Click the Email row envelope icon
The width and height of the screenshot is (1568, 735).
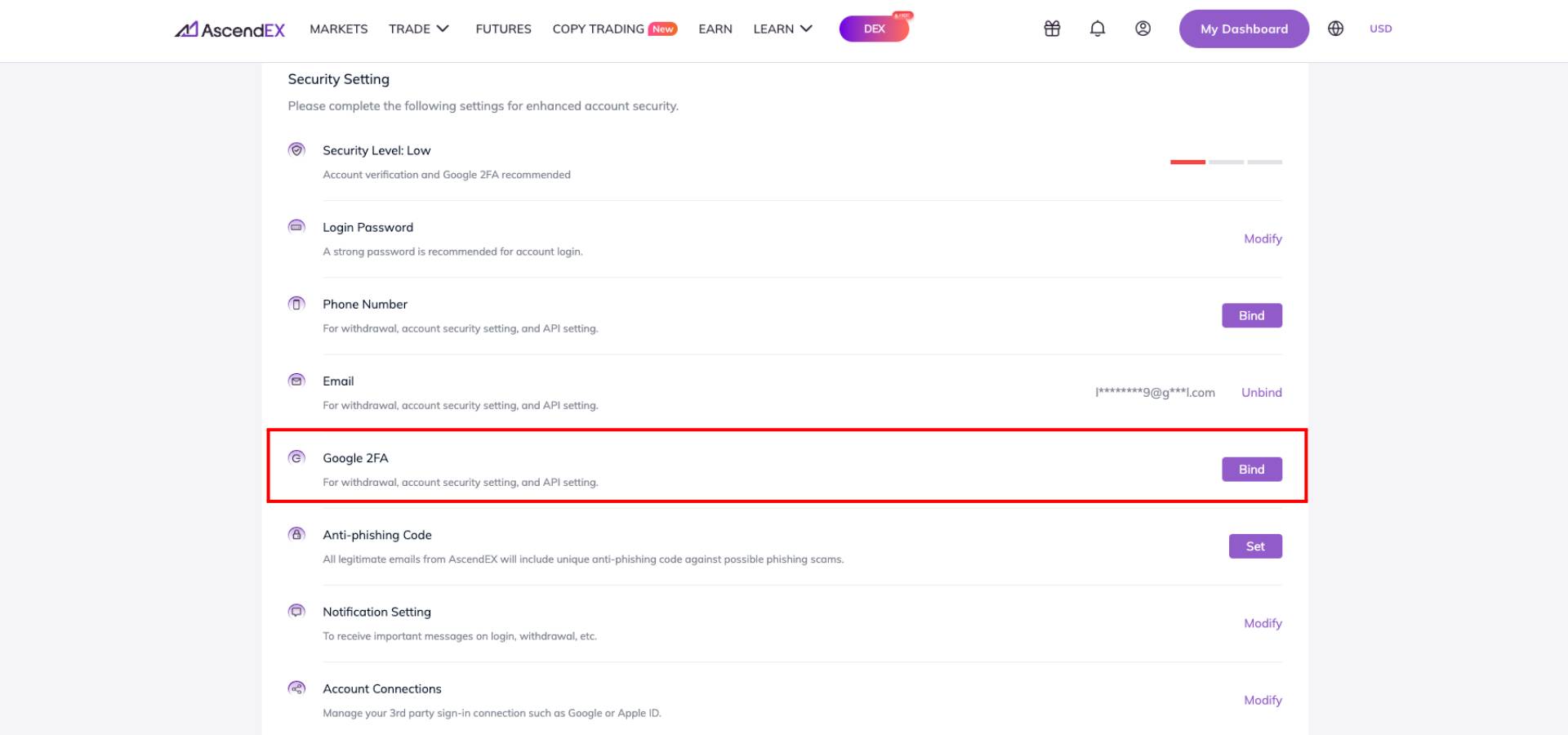[296, 380]
